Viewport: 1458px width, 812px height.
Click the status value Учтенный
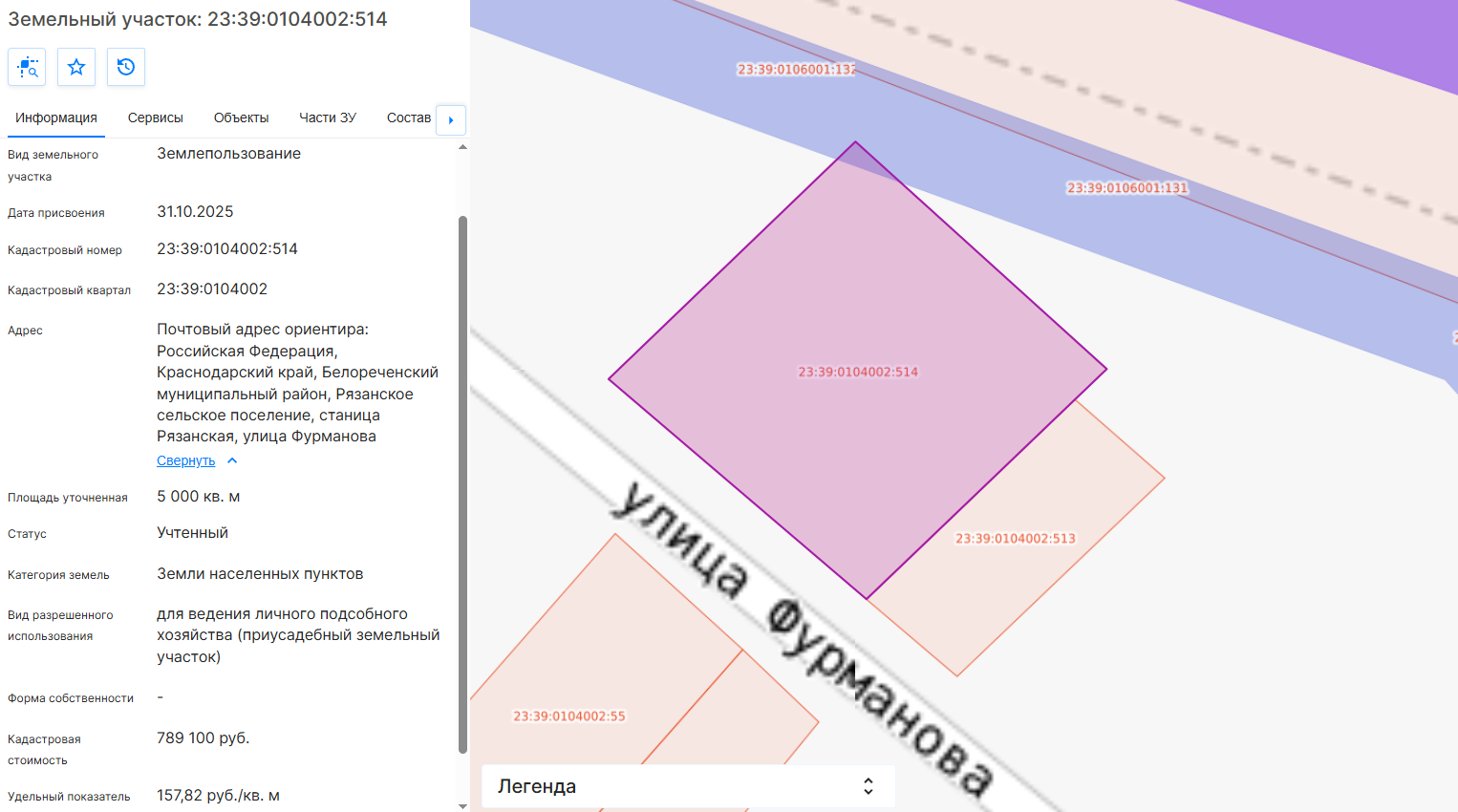[193, 533]
